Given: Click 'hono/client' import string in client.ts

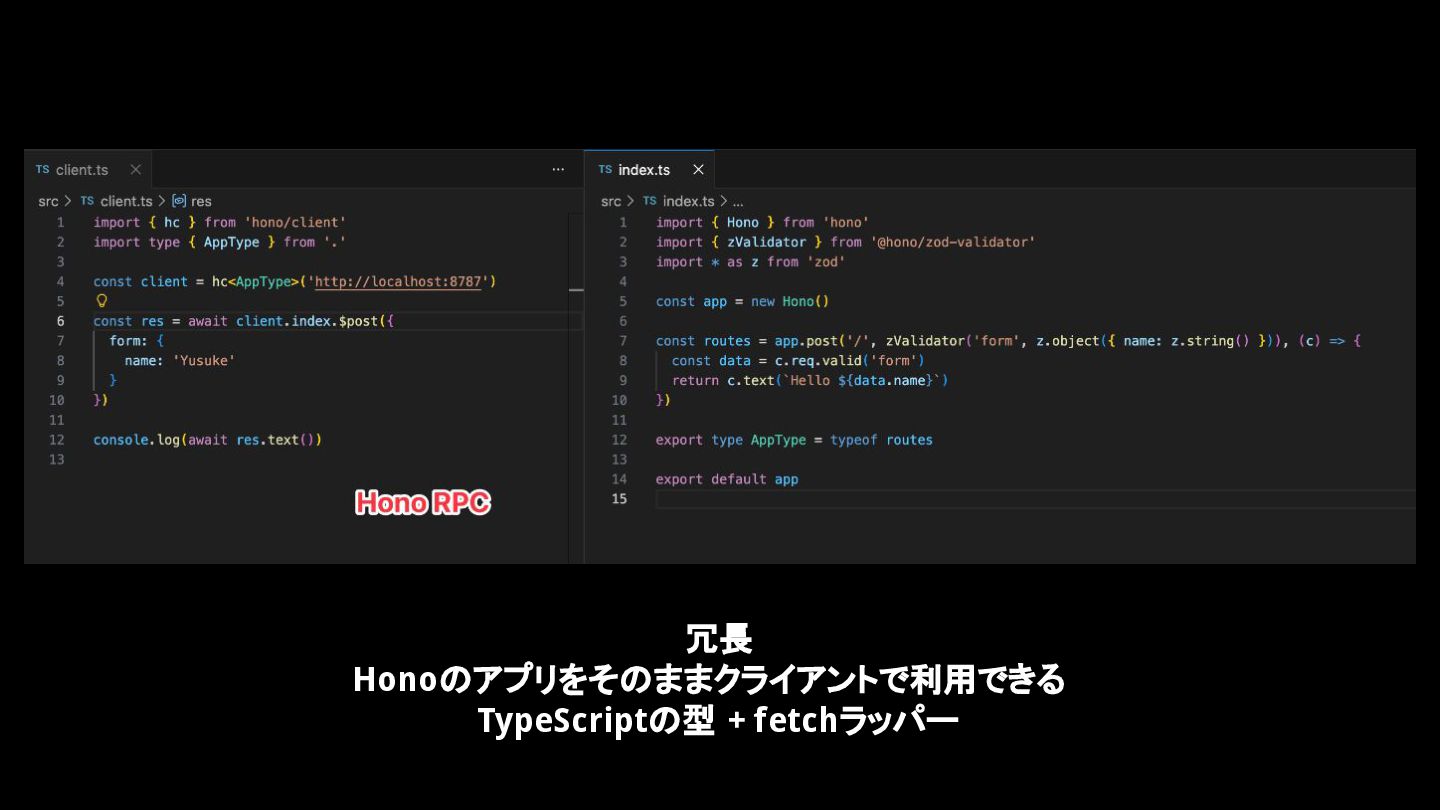Looking at the screenshot, I should pyautogui.click(x=295, y=222).
